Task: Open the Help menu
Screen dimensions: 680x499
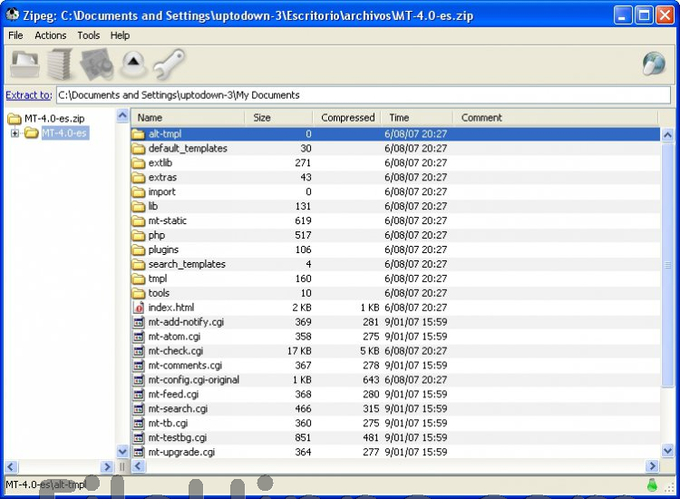Action: [x=120, y=36]
